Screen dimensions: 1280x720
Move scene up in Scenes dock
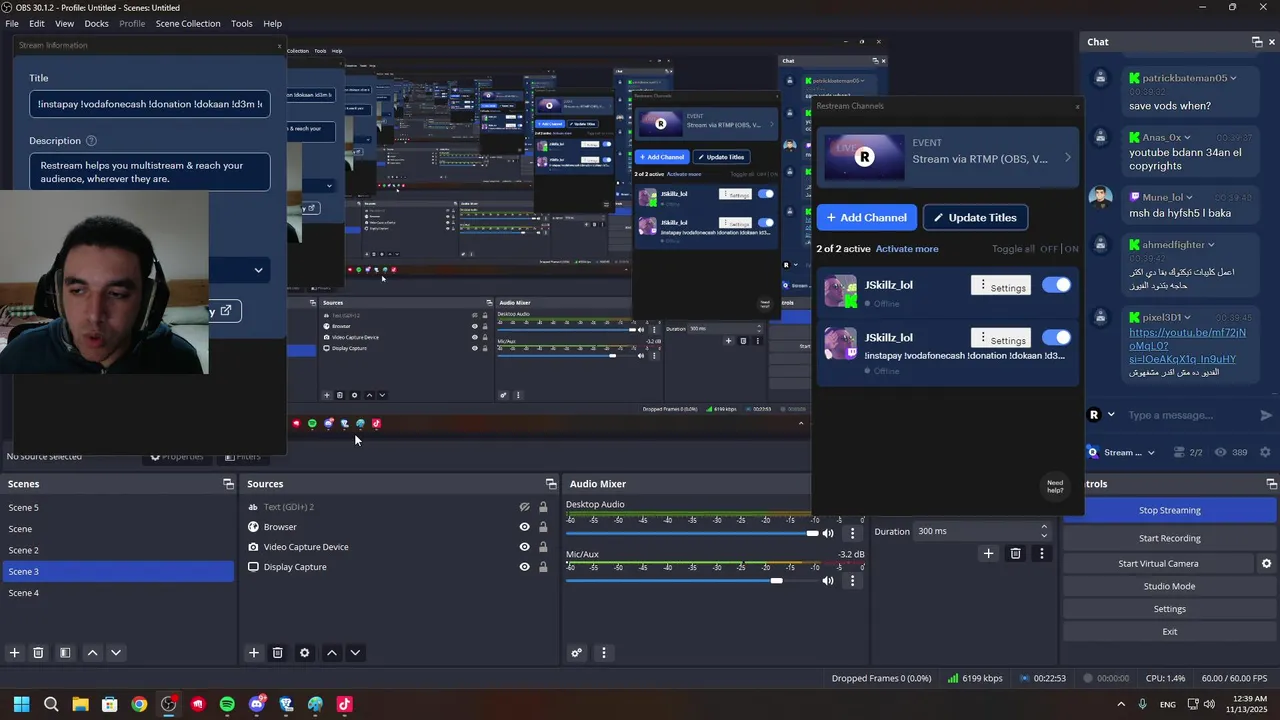coord(92,653)
